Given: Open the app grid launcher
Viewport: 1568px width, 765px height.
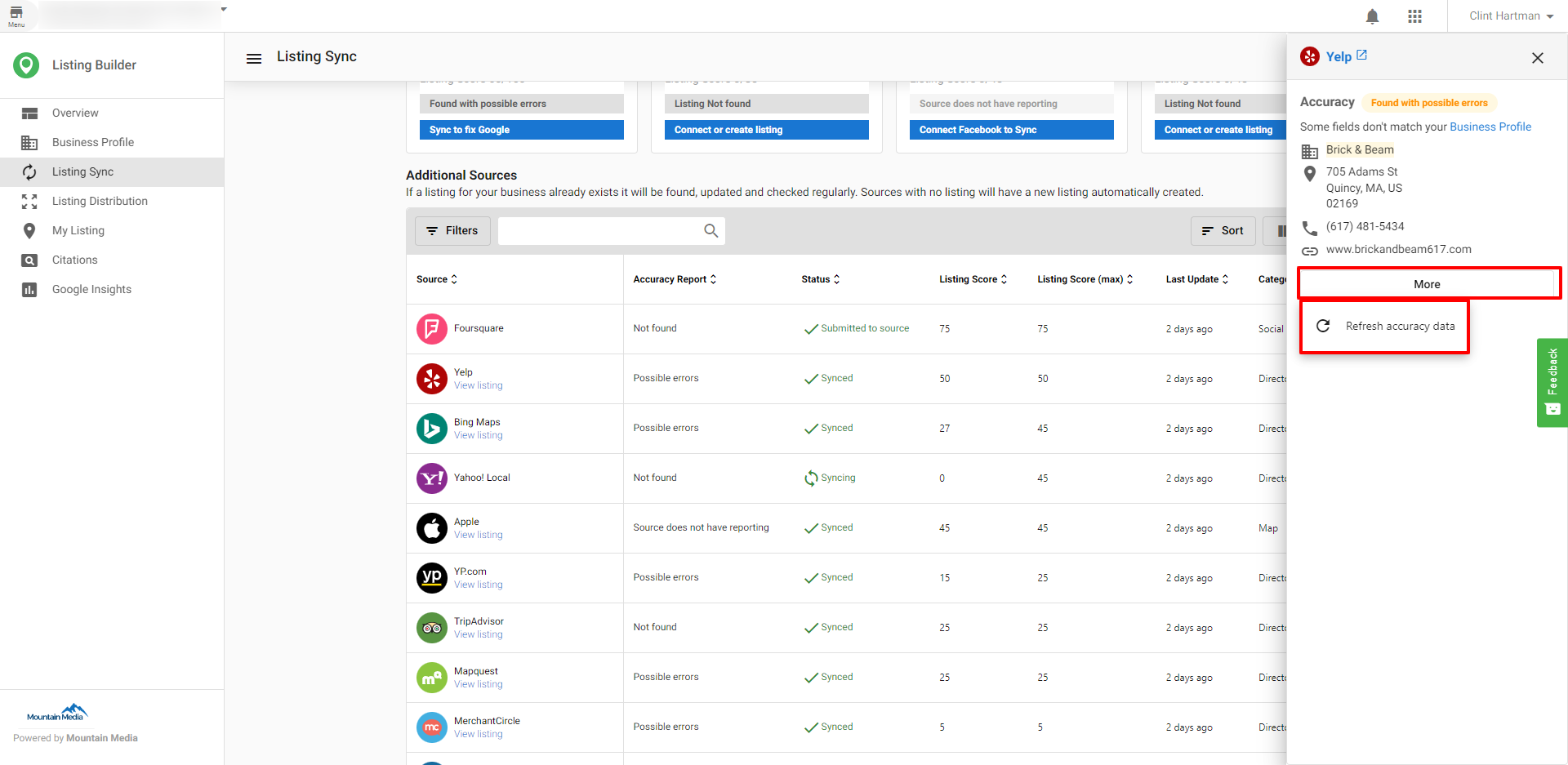Looking at the screenshot, I should [1415, 16].
